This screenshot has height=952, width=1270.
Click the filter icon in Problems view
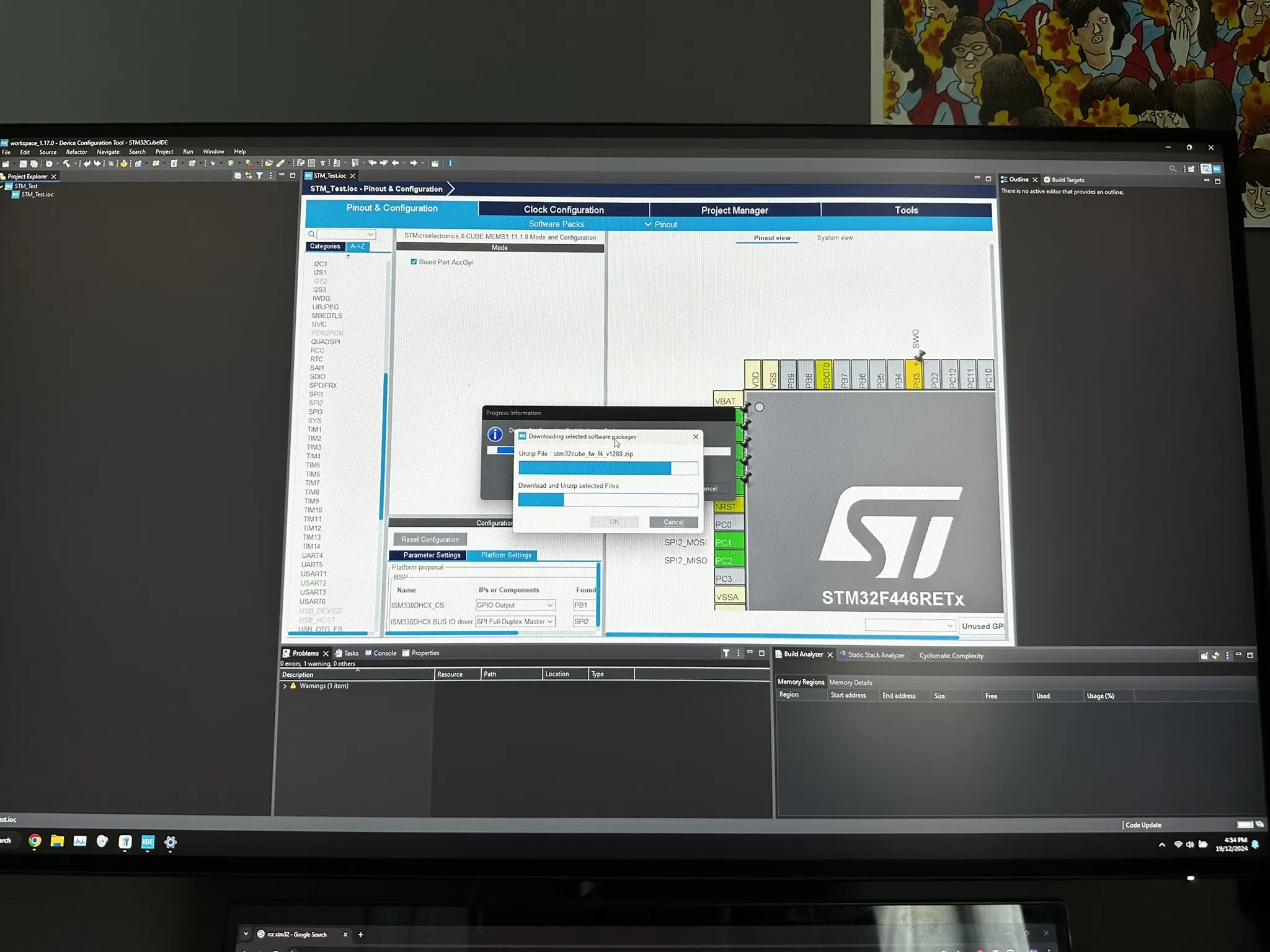click(726, 653)
